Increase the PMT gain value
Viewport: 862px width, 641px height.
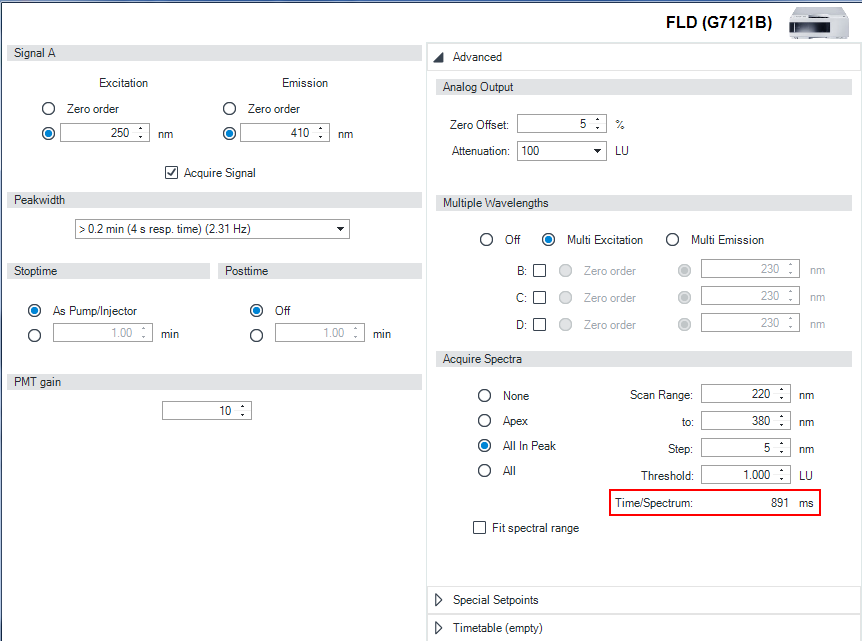pyautogui.click(x=242, y=406)
